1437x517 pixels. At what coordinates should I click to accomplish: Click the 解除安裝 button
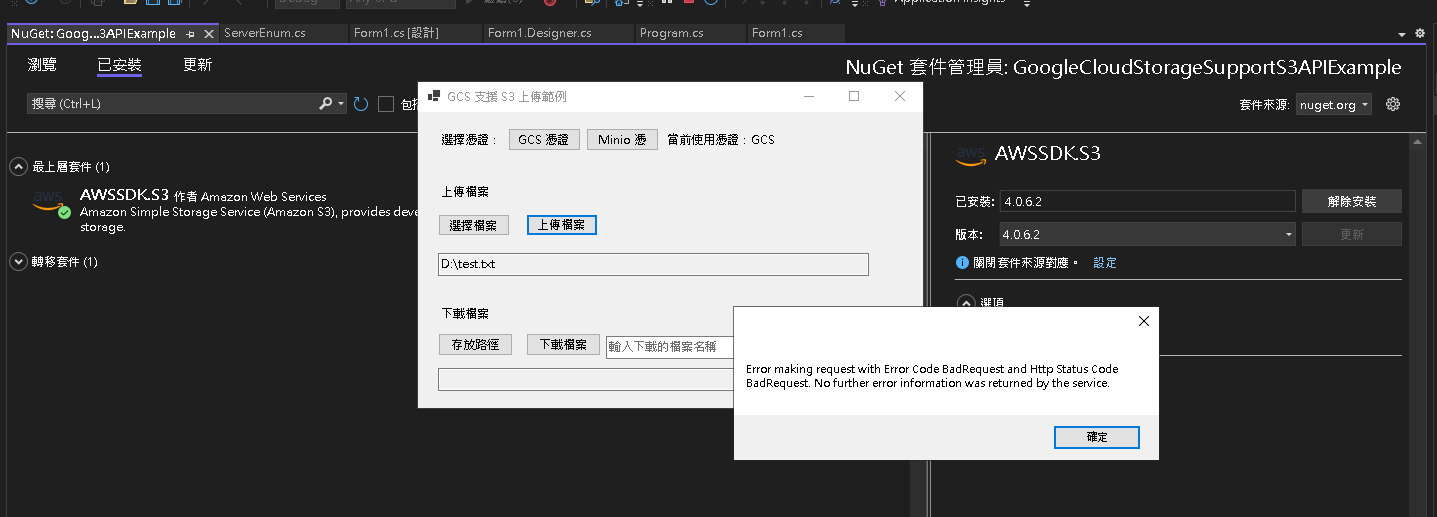click(1351, 201)
